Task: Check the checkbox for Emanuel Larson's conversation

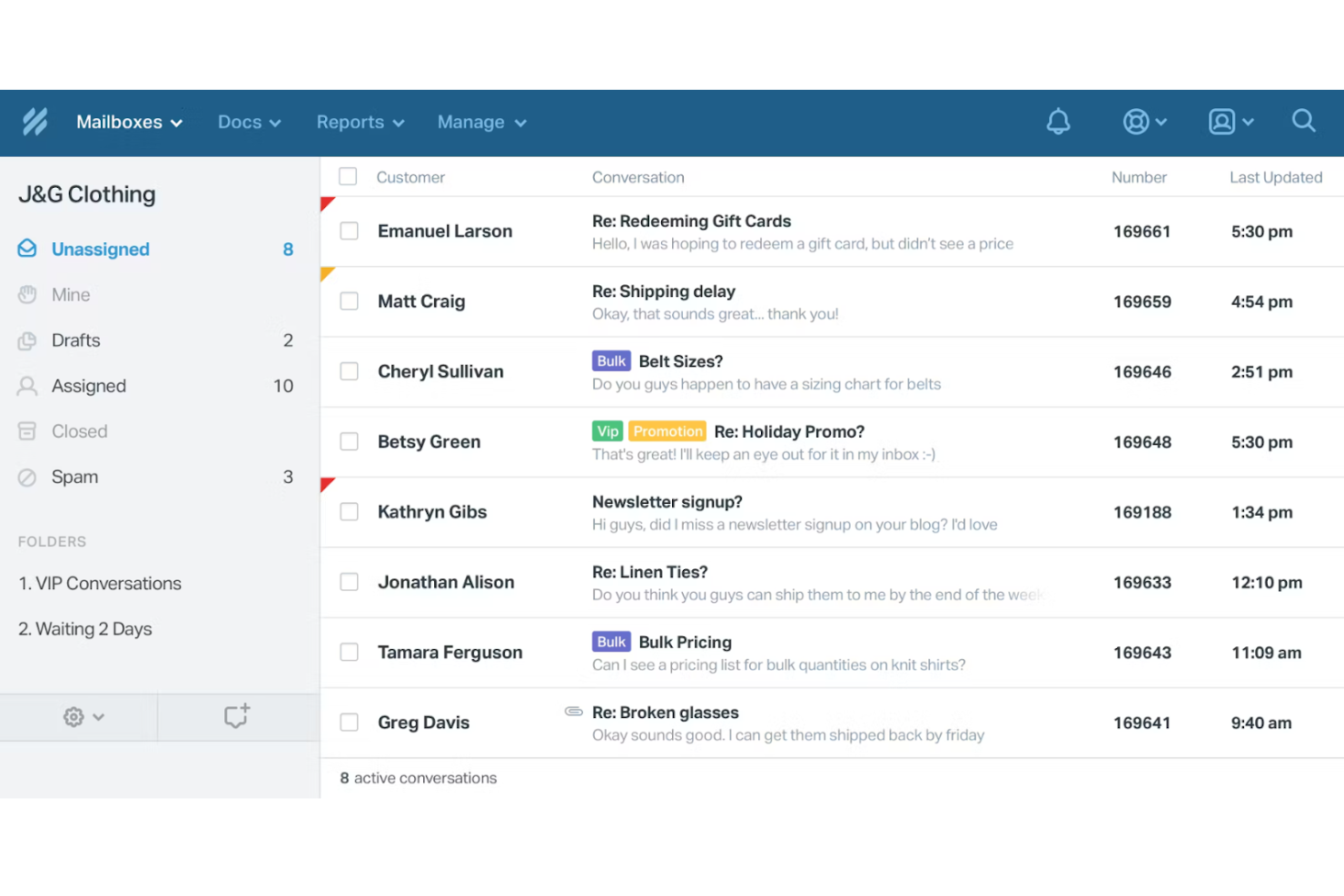Action: click(x=349, y=231)
